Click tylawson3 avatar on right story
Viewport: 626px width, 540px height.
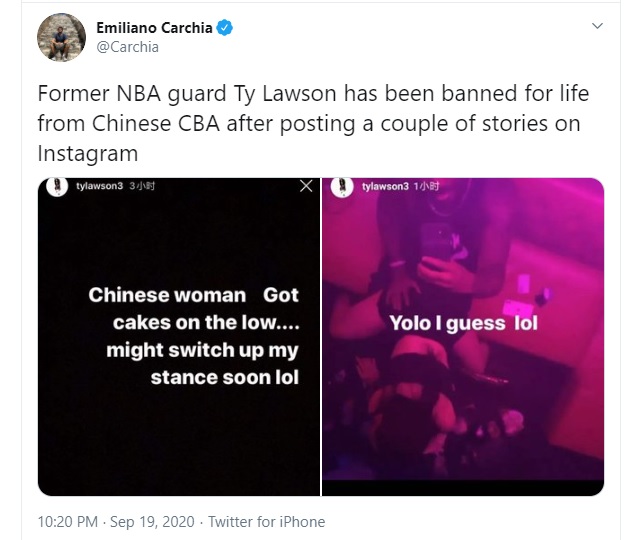tap(342, 187)
